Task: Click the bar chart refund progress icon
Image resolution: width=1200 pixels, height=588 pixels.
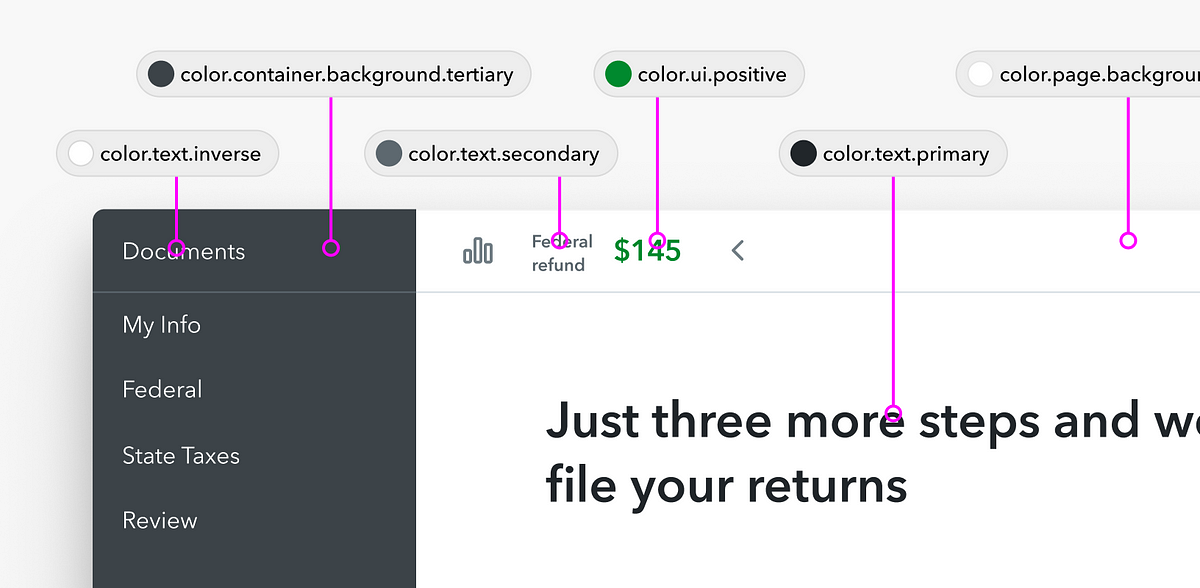Action: [x=478, y=251]
